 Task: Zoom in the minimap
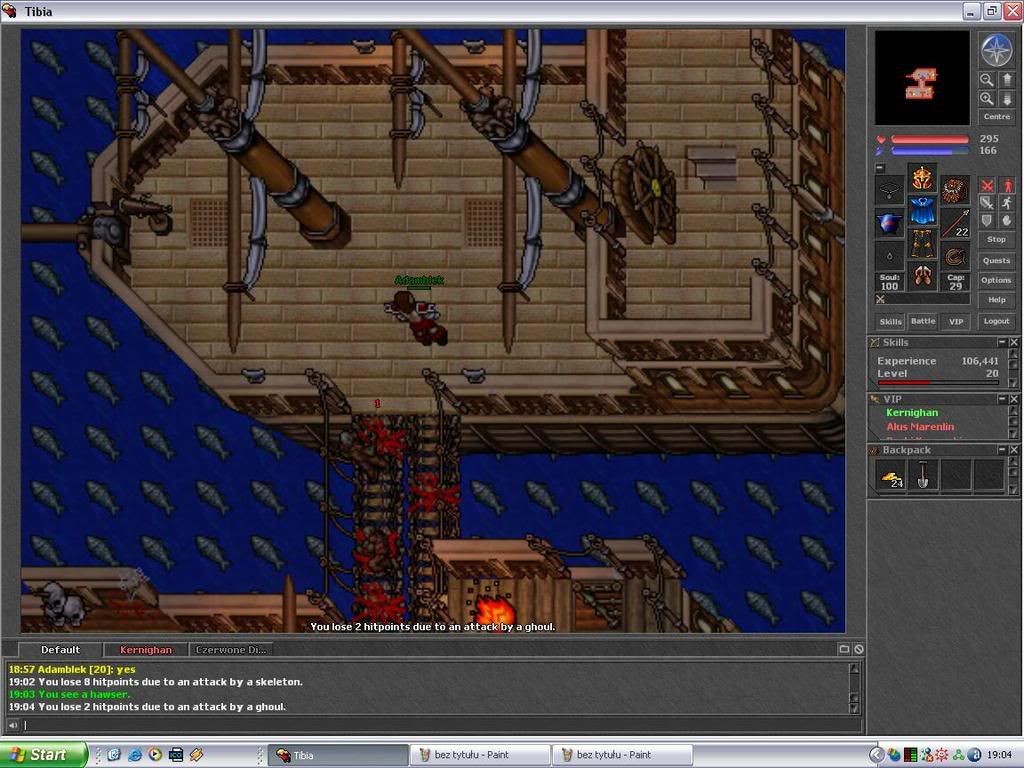pos(986,99)
